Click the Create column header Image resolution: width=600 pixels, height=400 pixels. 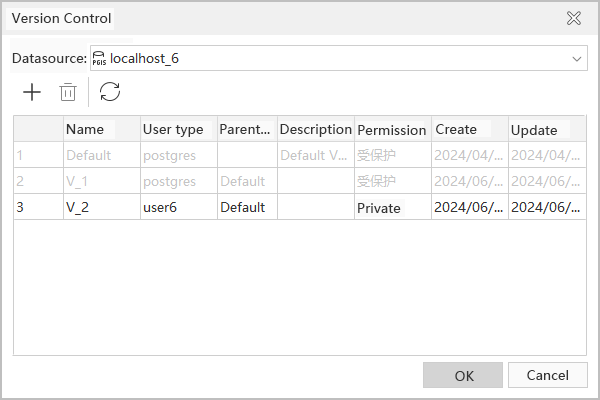pos(456,129)
